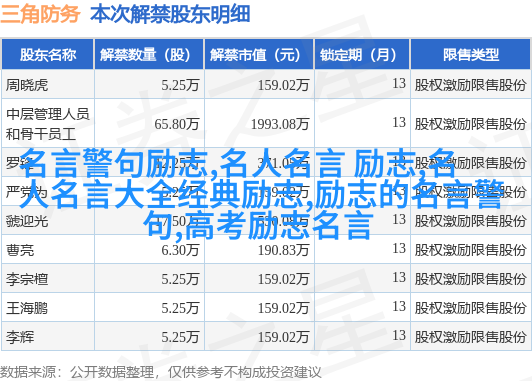
Task: Select the 中层管理人员和骨干员工 row name
Action: [48, 124]
